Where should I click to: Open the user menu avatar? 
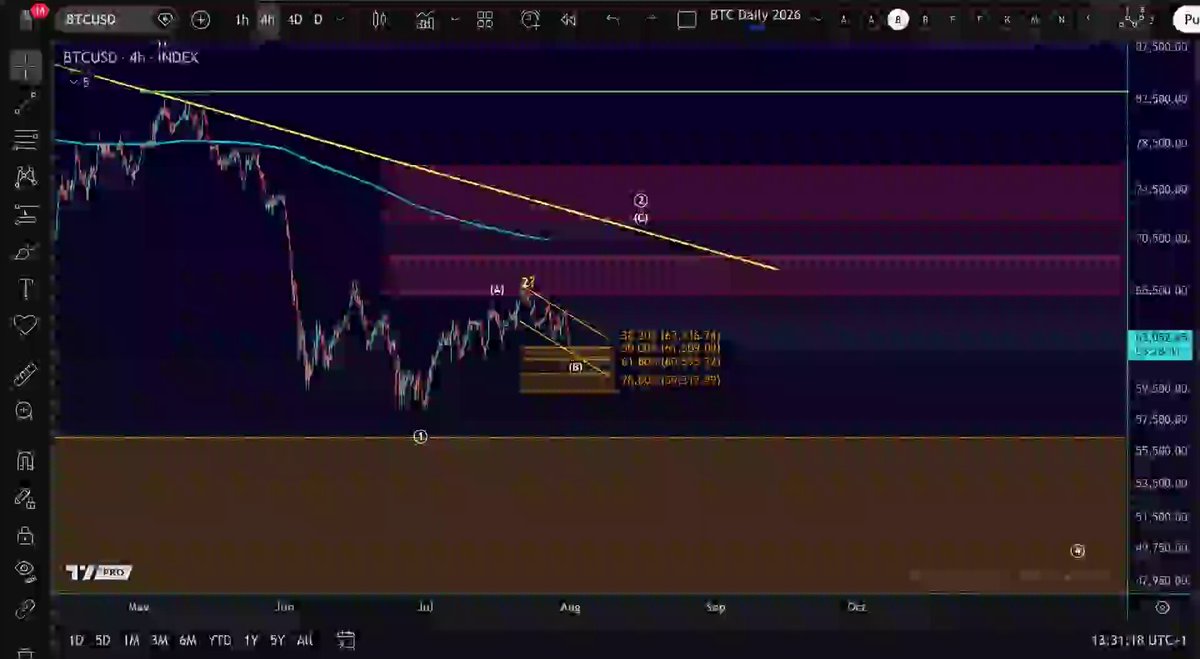pos(30,19)
